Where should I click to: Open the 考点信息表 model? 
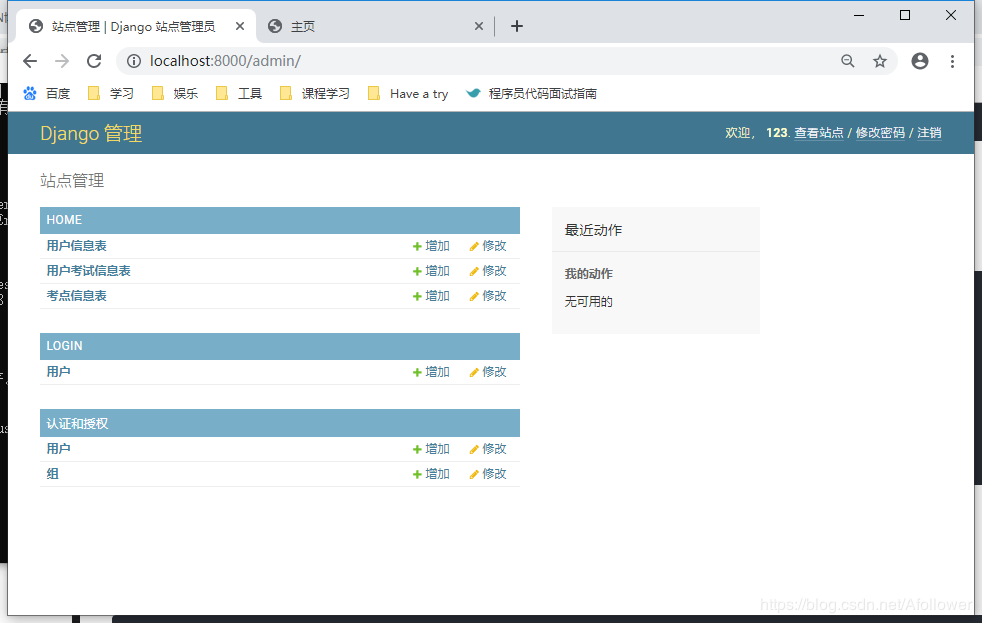[x=76, y=296]
